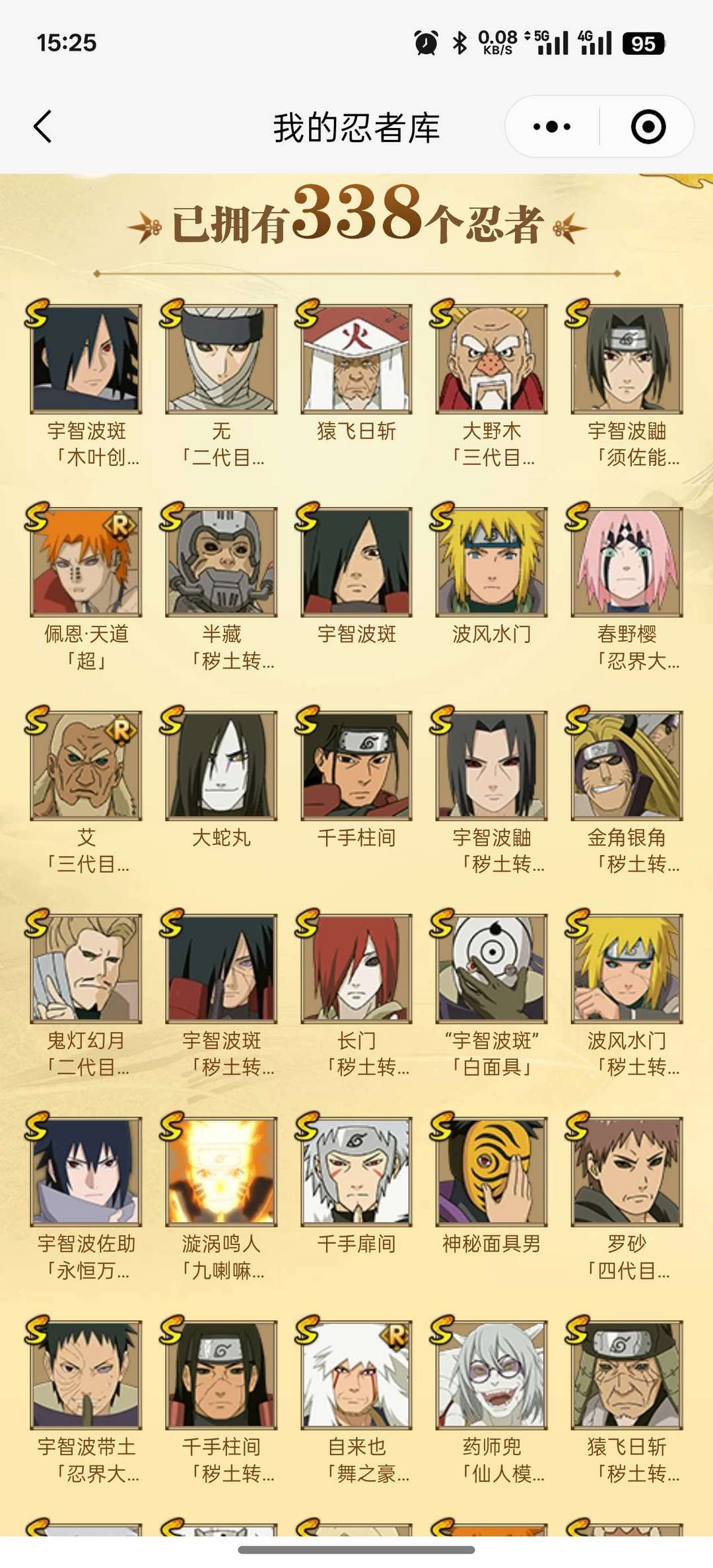Open the glowing 漩涡鸣人 portrait
713x1568 pixels.
tap(221, 1172)
